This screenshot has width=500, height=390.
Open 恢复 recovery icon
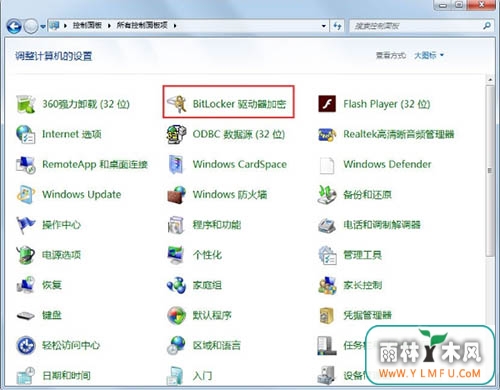click(x=25, y=285)
